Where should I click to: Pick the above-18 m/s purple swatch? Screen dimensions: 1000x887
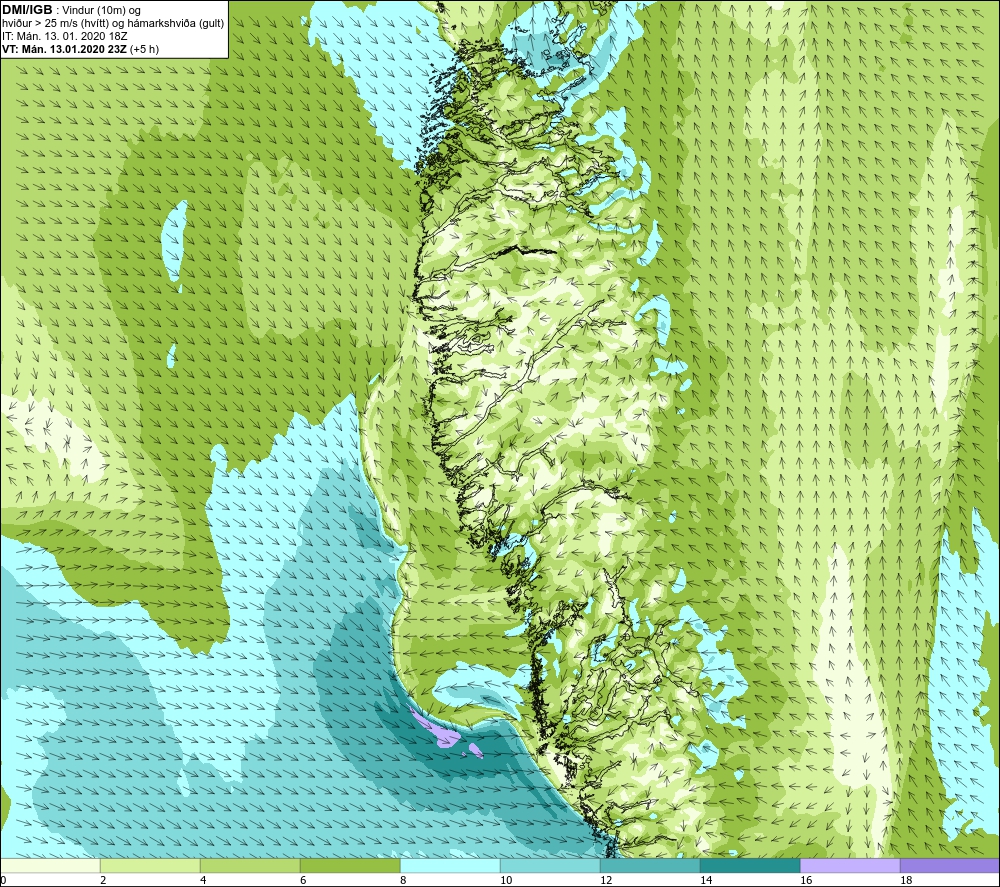click(x=950, y=865)
